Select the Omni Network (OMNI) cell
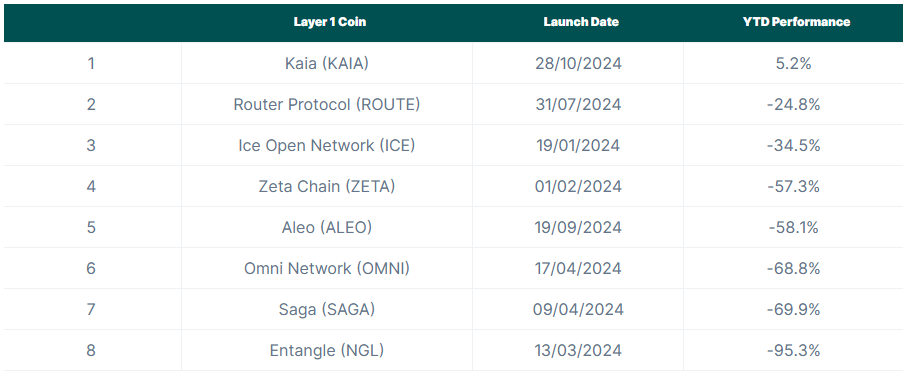 point(327,269)
